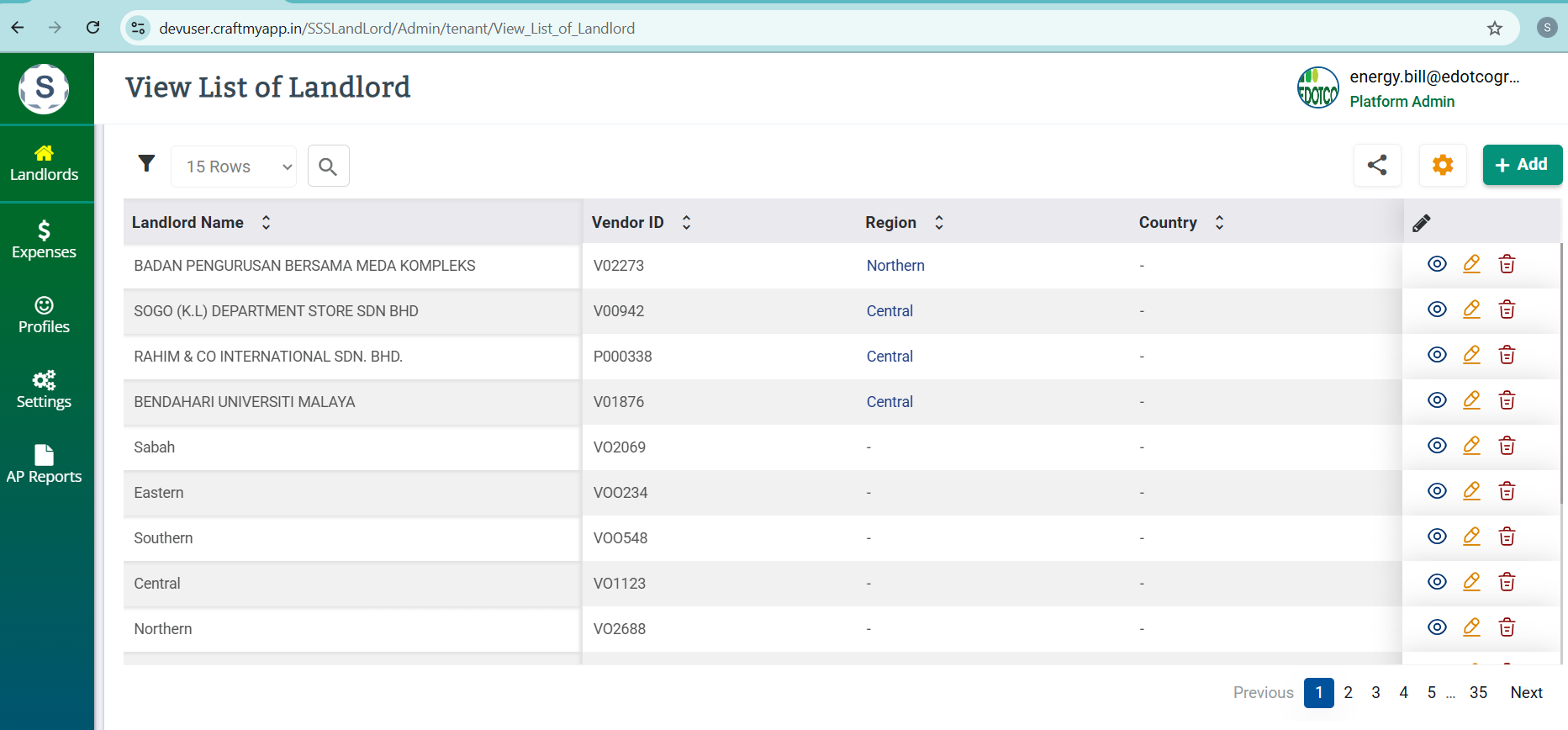This screenshot has height=730, width=1568.
Task: Open Landlords in the sidebar
Action: point(45,164)
